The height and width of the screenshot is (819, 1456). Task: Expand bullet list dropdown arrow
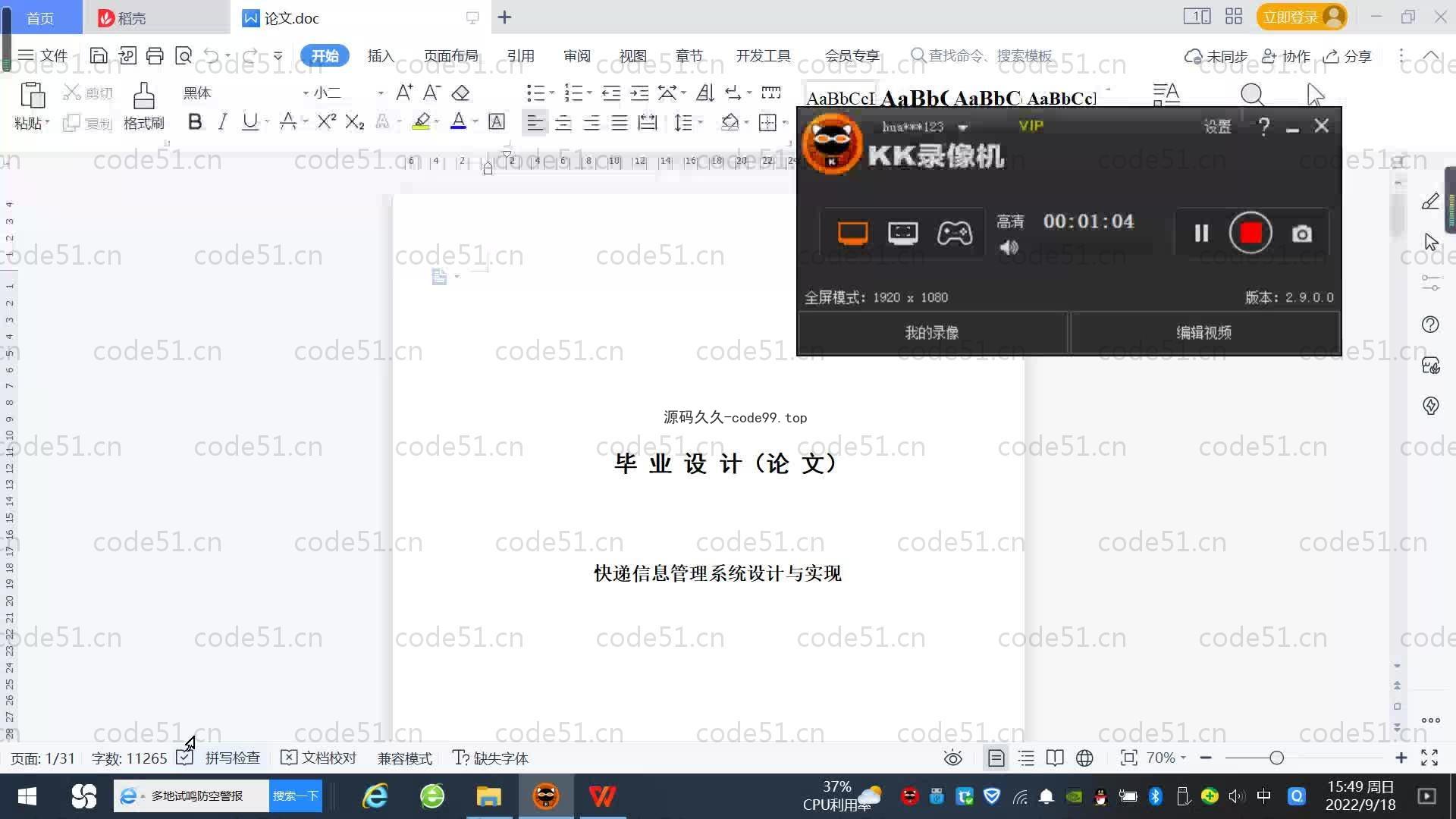[552, 93]
